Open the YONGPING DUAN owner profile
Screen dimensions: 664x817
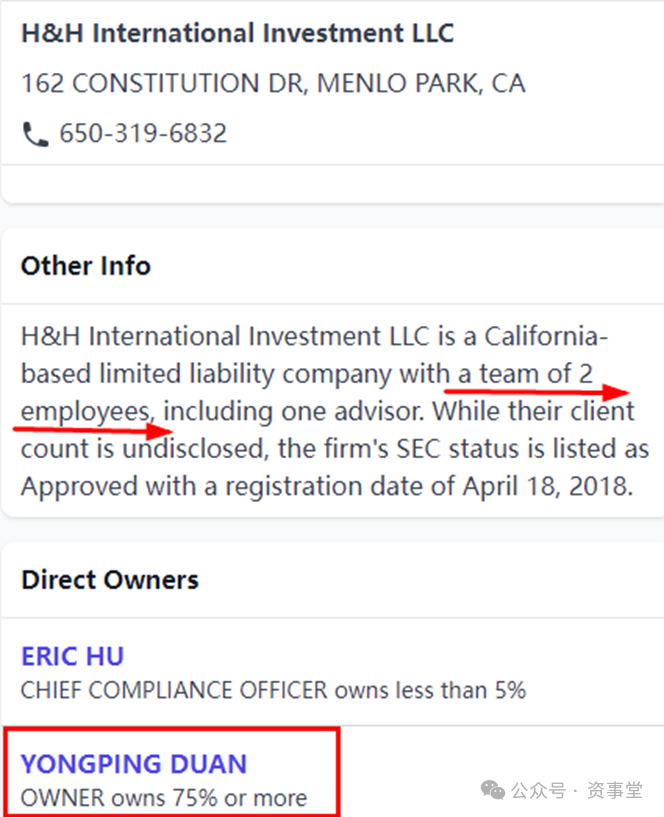pos(134,765)
